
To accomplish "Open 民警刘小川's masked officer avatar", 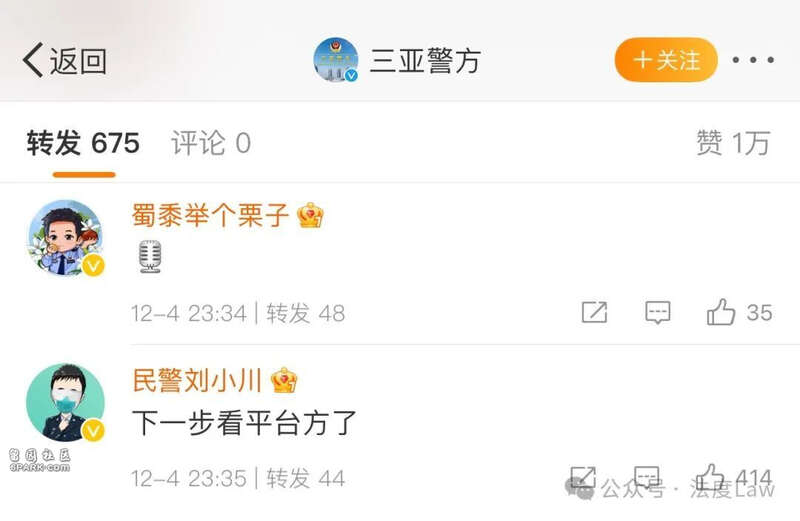I will (x=66, y=403).
